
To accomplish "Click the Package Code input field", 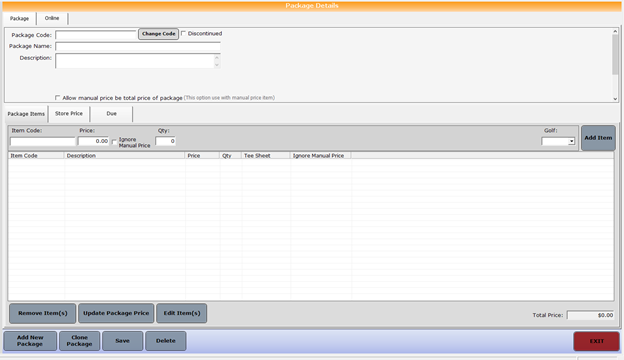I will tap(96, 35).
